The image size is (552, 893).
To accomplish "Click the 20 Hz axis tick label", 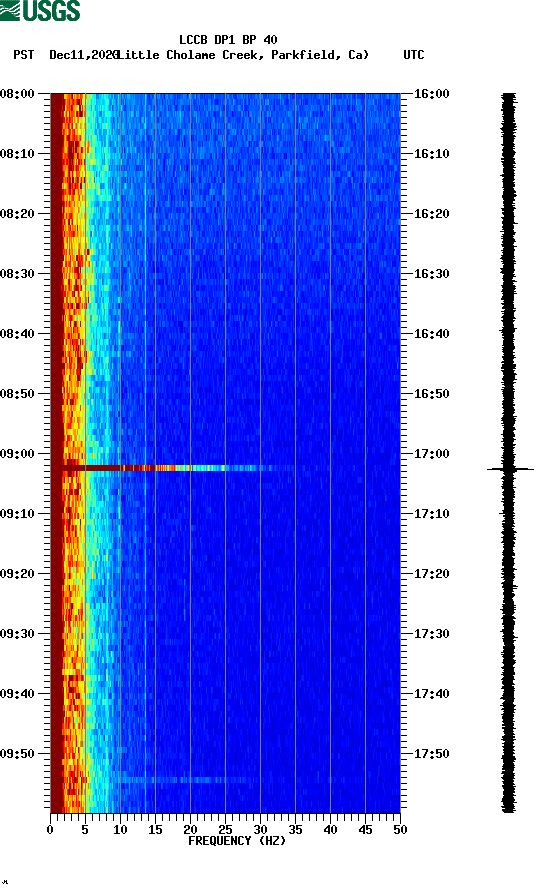I will pos(190,830).
